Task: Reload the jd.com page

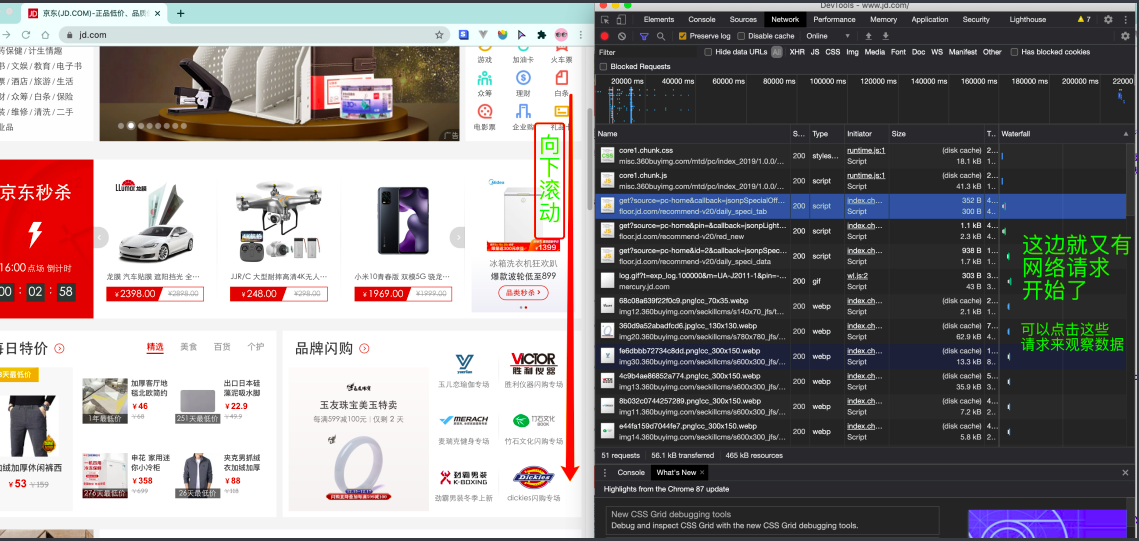Action: click(x=26, y=34)
